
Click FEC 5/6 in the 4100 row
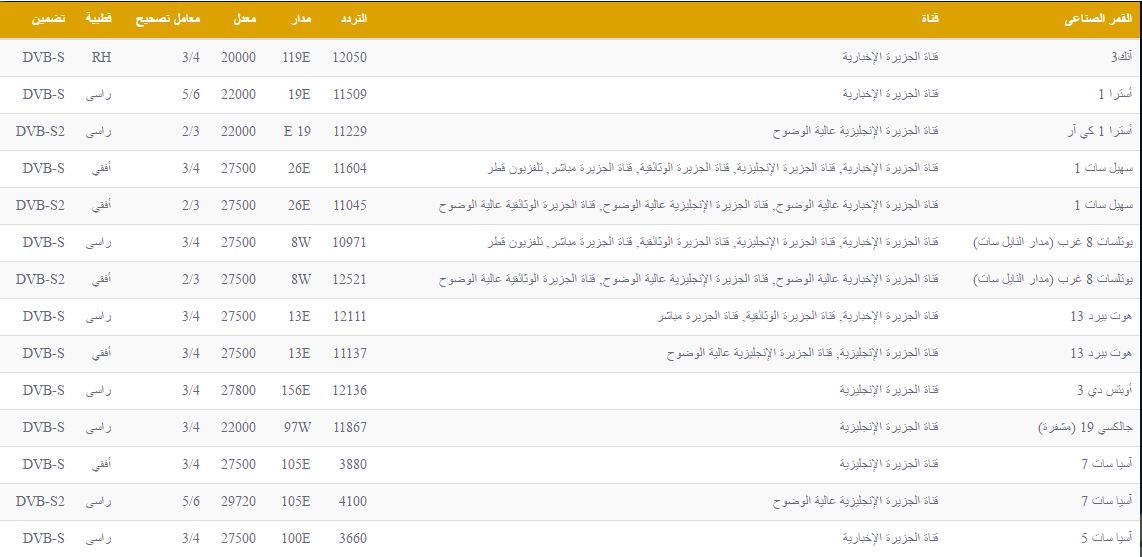coord(192,502)
